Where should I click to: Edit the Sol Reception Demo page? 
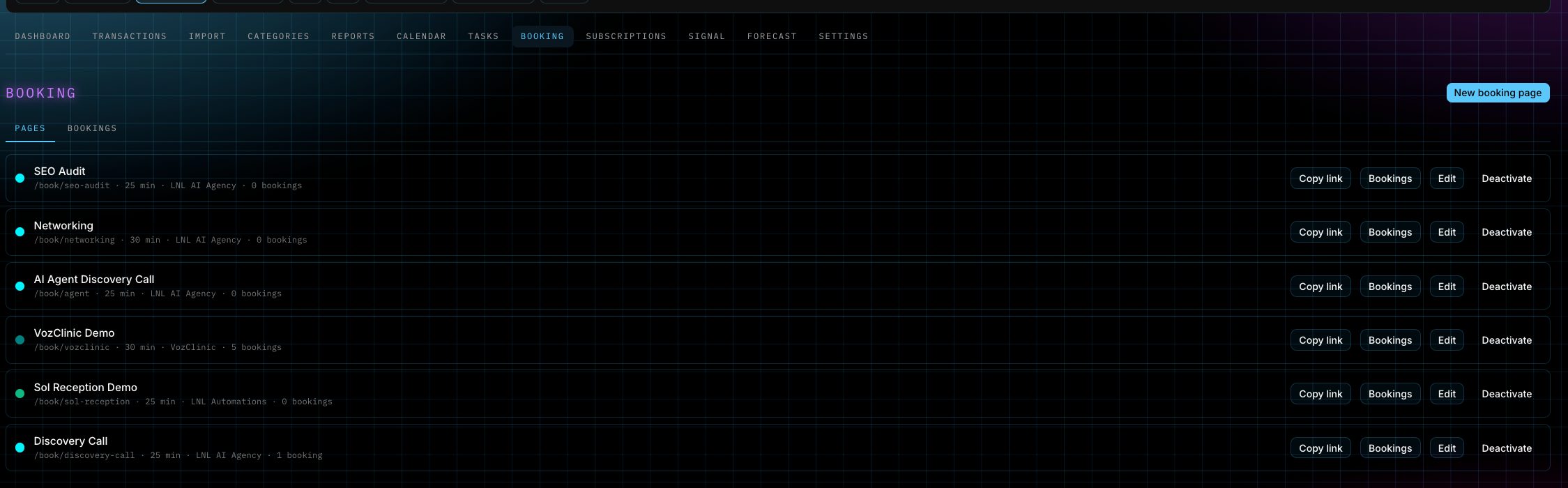(x=1447, y=394)
